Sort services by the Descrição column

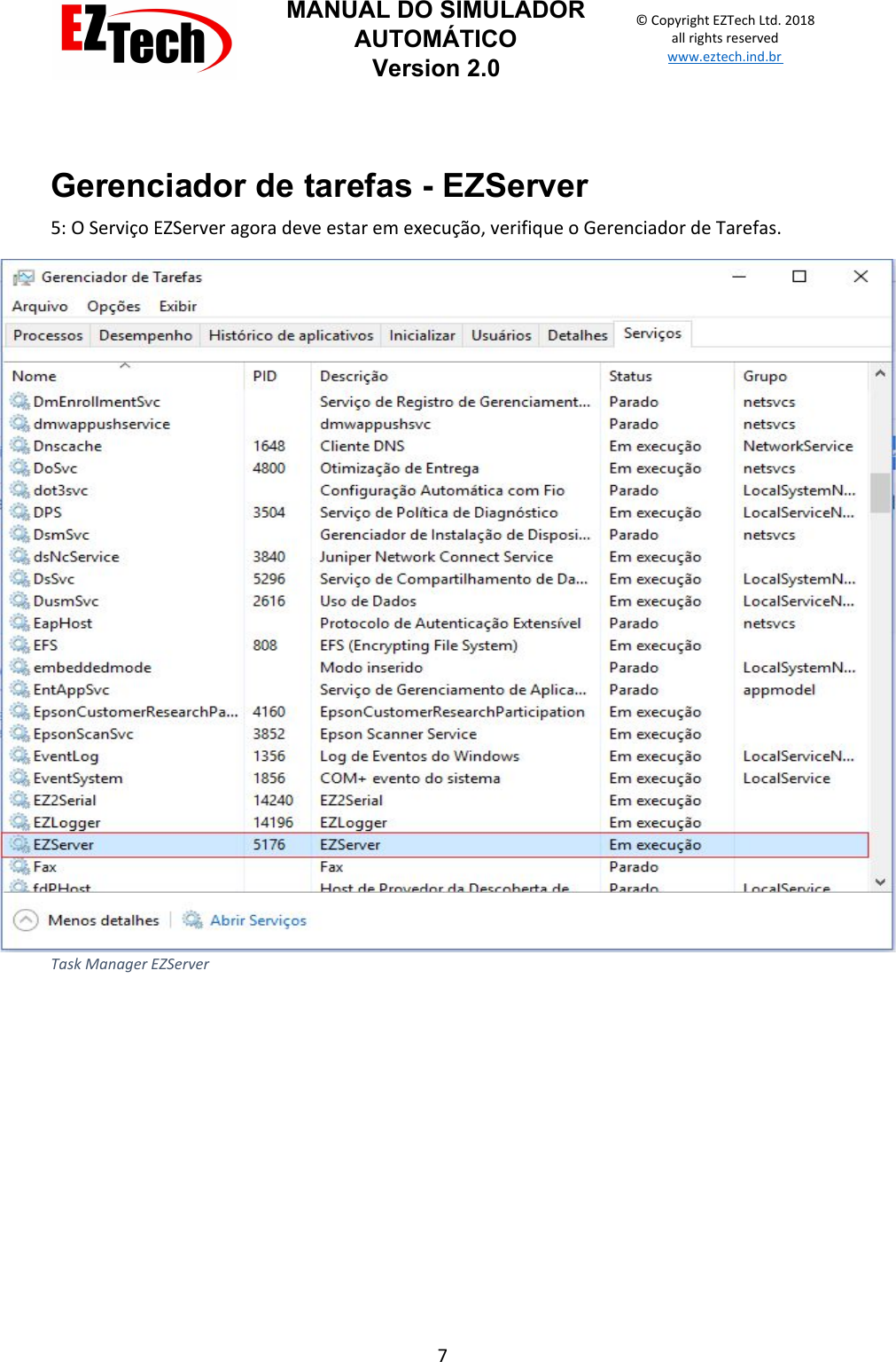pyautogui.click(x=456, y=376)
